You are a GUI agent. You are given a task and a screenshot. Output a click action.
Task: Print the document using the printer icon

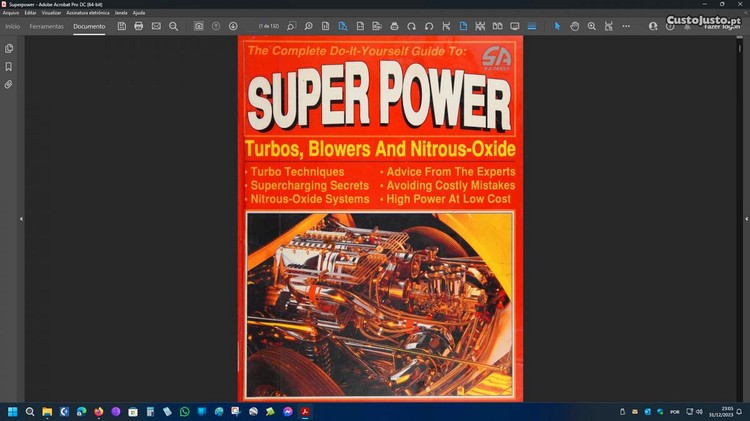[x=138, y=26]
